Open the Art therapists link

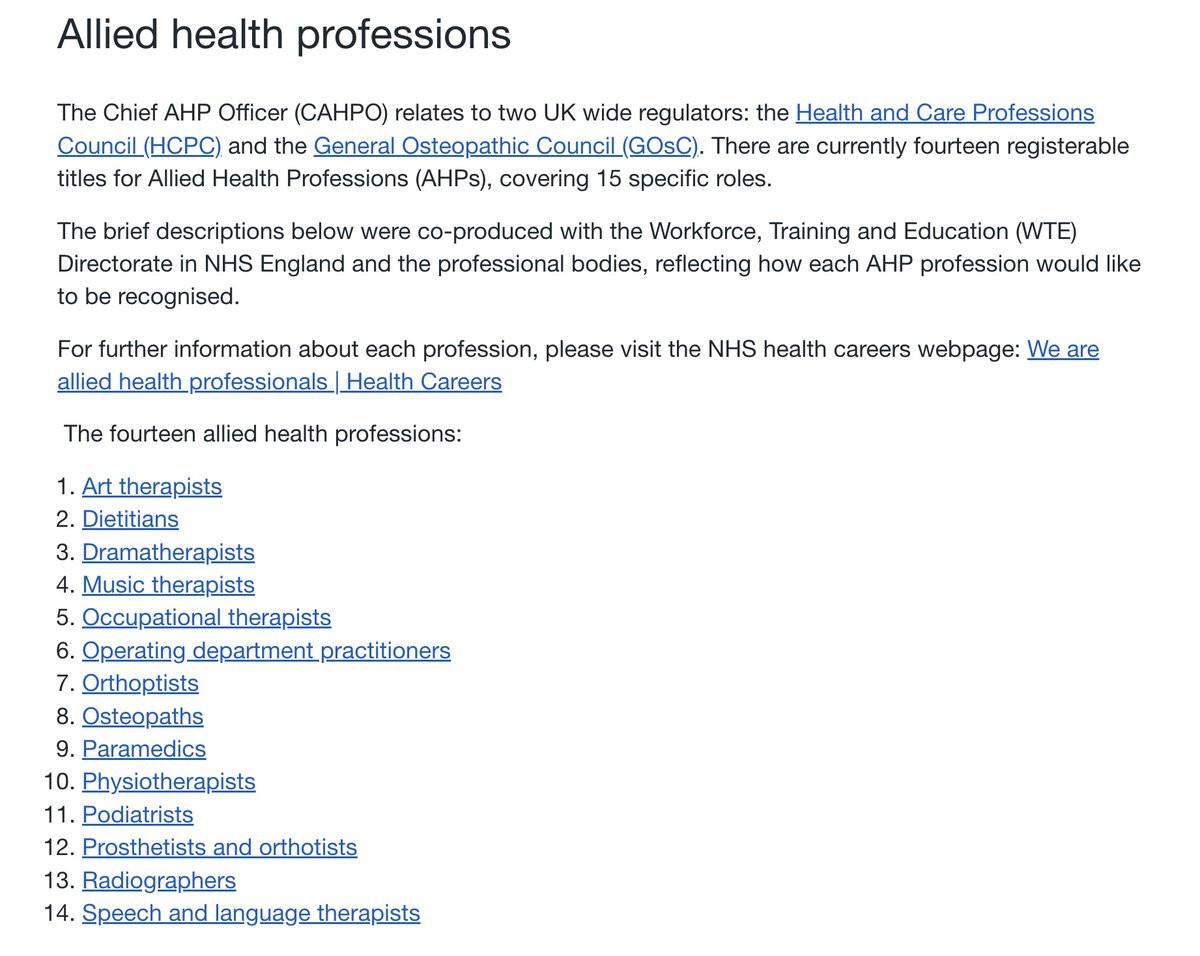coord(152,487)
